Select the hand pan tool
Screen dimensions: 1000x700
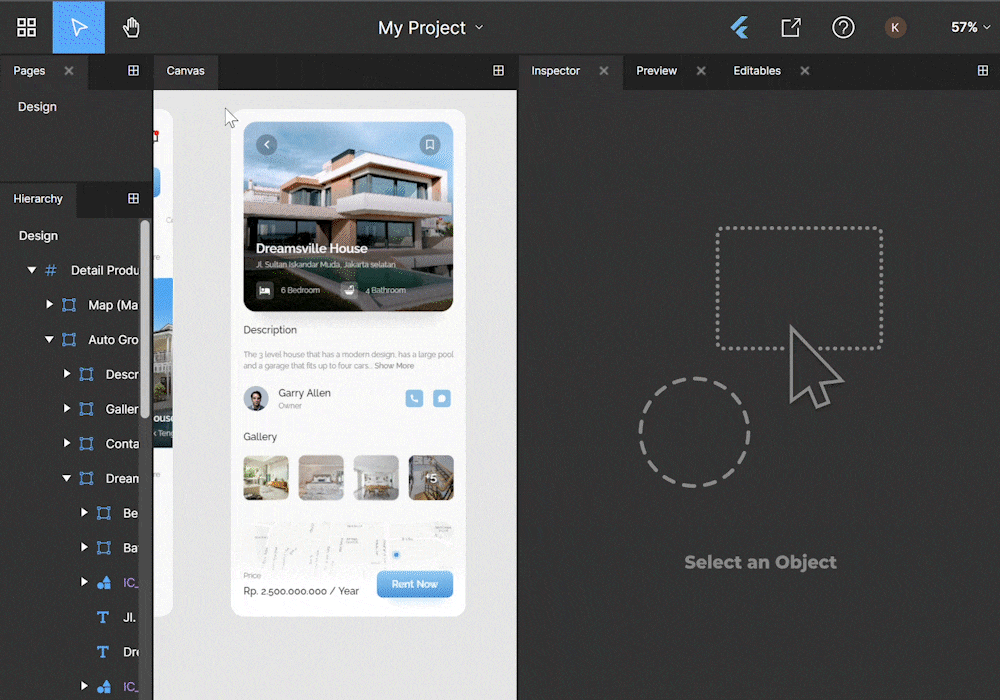point(131,27)
